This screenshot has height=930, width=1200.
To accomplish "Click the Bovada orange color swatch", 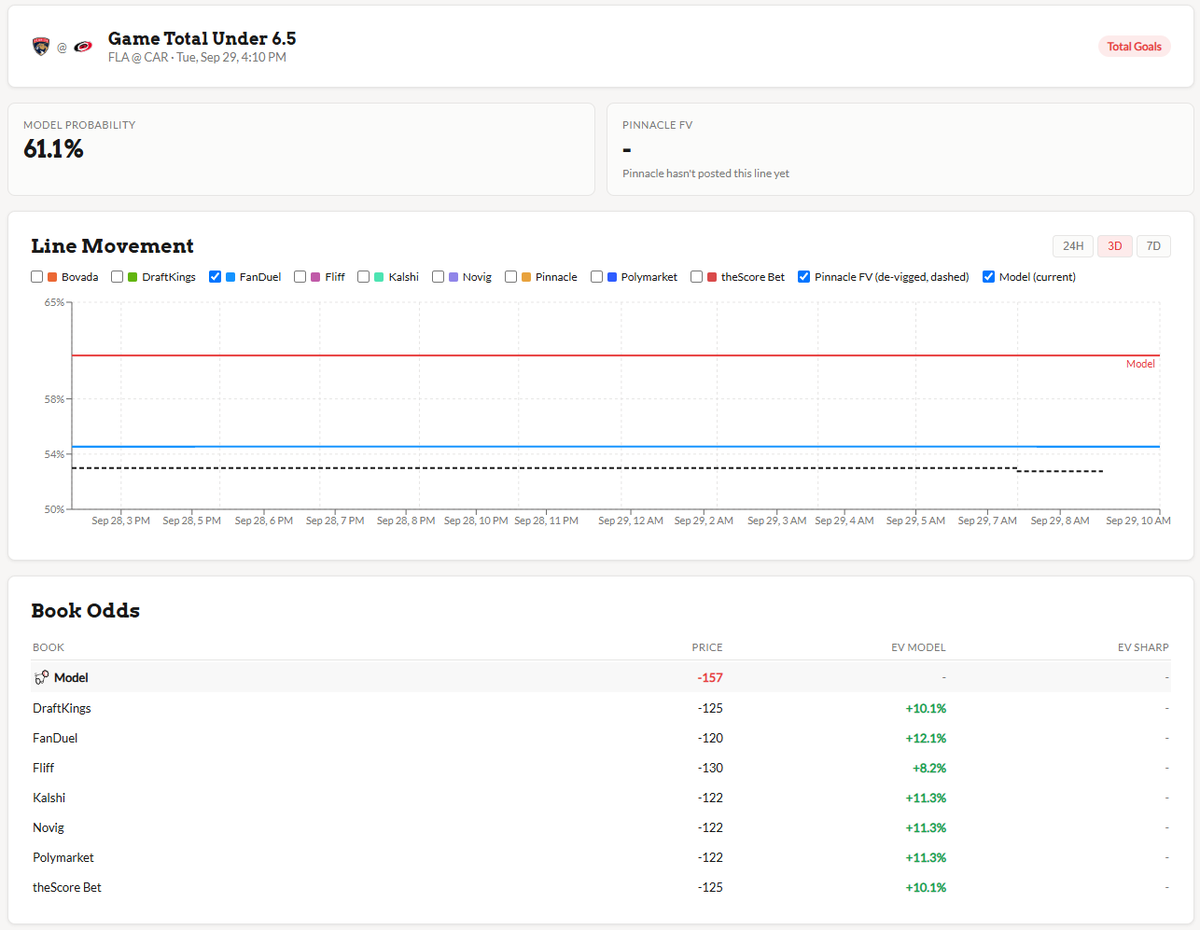I will pos(52,277).
